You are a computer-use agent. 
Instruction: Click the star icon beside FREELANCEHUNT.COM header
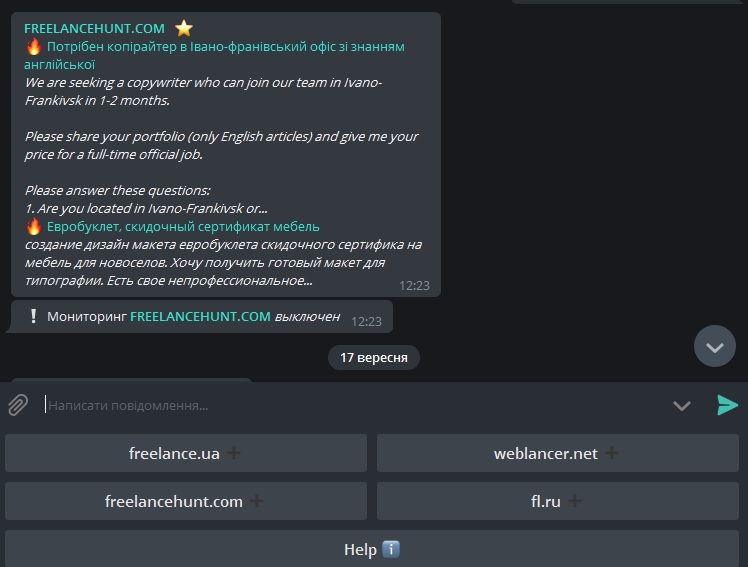tap(184, 28)
